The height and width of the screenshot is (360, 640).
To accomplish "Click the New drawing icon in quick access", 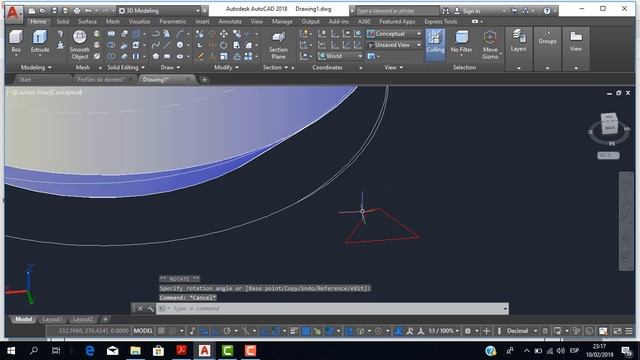I will coord(31,11).
